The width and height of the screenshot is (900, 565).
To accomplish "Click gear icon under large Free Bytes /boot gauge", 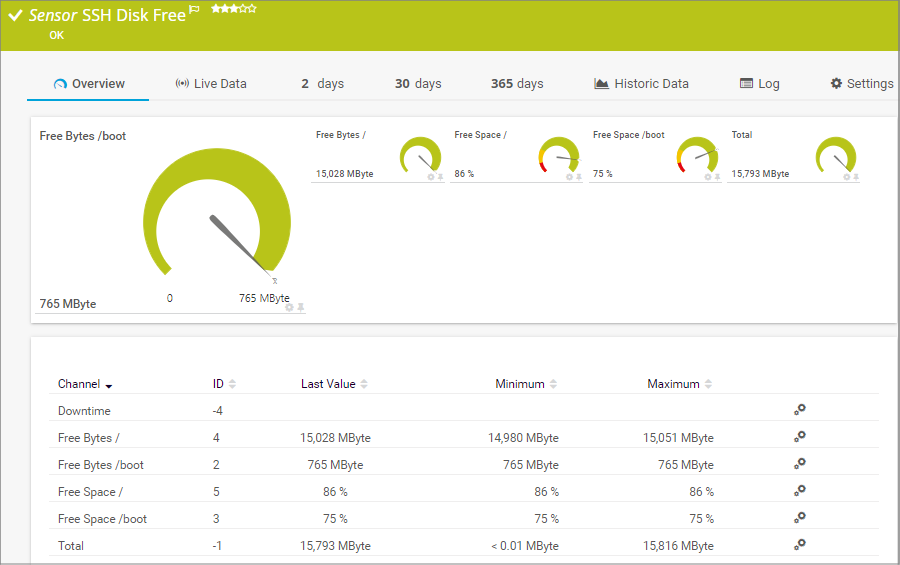I will pyautogui.click(x=289, y=308).
